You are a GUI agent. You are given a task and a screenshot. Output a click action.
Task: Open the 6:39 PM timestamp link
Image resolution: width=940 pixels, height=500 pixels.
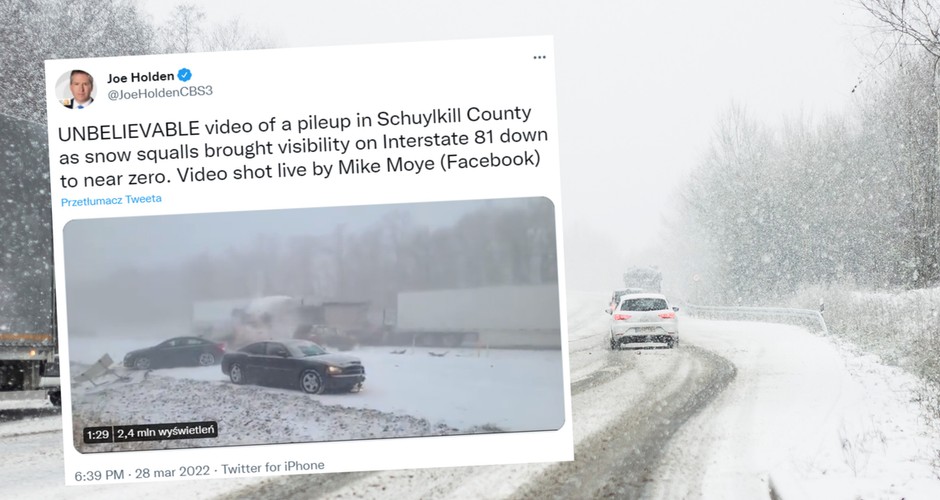tap(99, 475)
